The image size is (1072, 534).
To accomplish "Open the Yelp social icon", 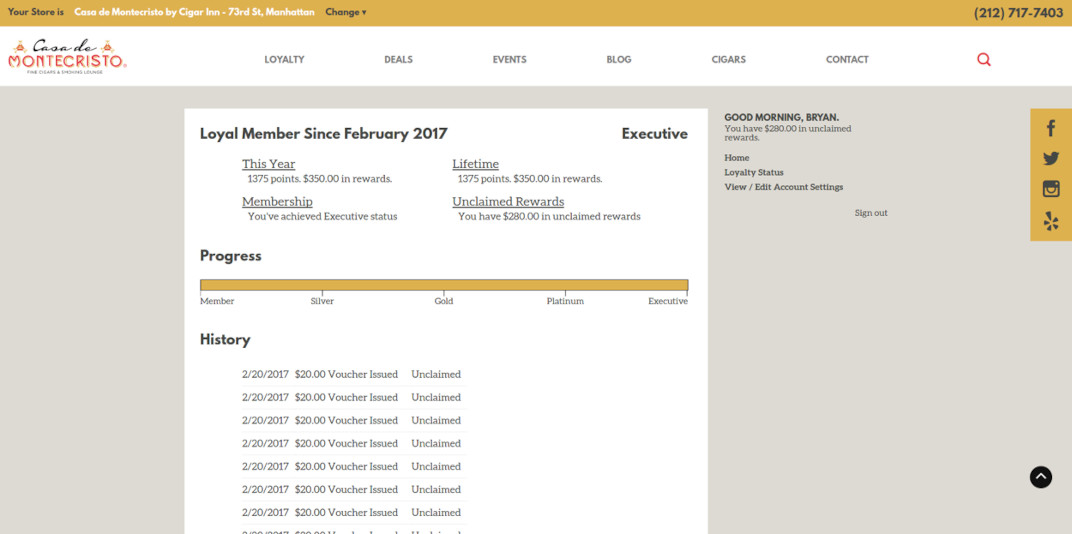I will pos(1051,221).
